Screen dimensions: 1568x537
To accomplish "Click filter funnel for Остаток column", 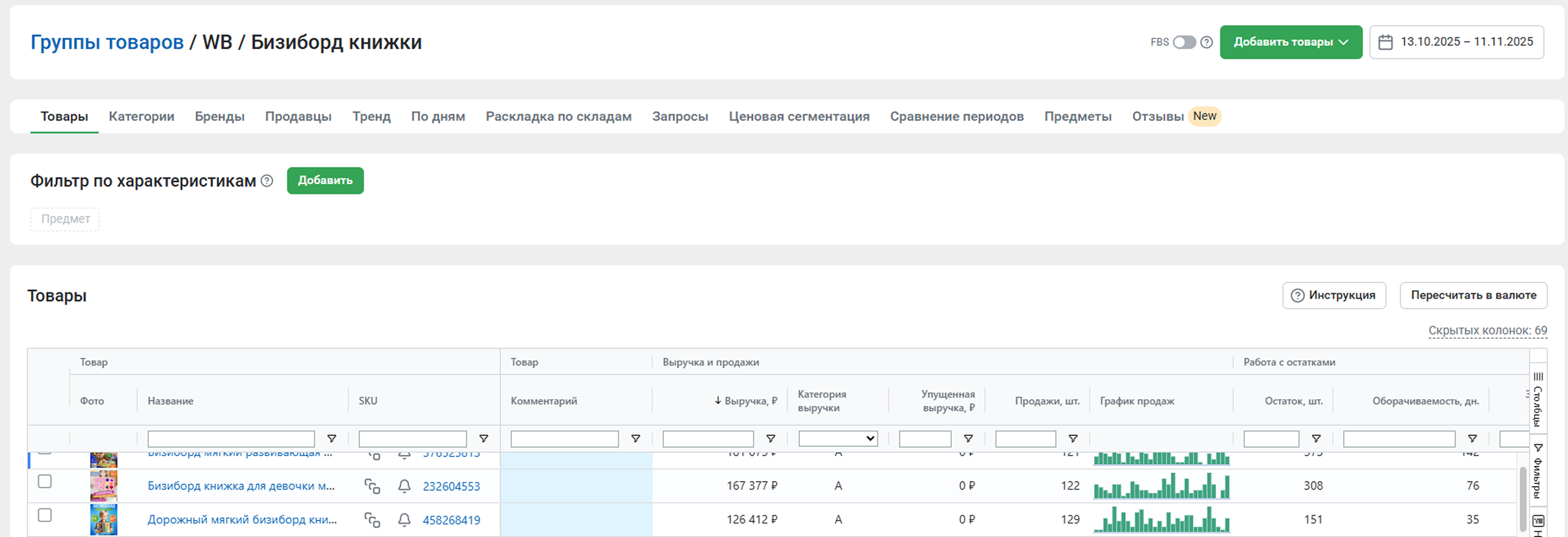I will (1316, 438).
